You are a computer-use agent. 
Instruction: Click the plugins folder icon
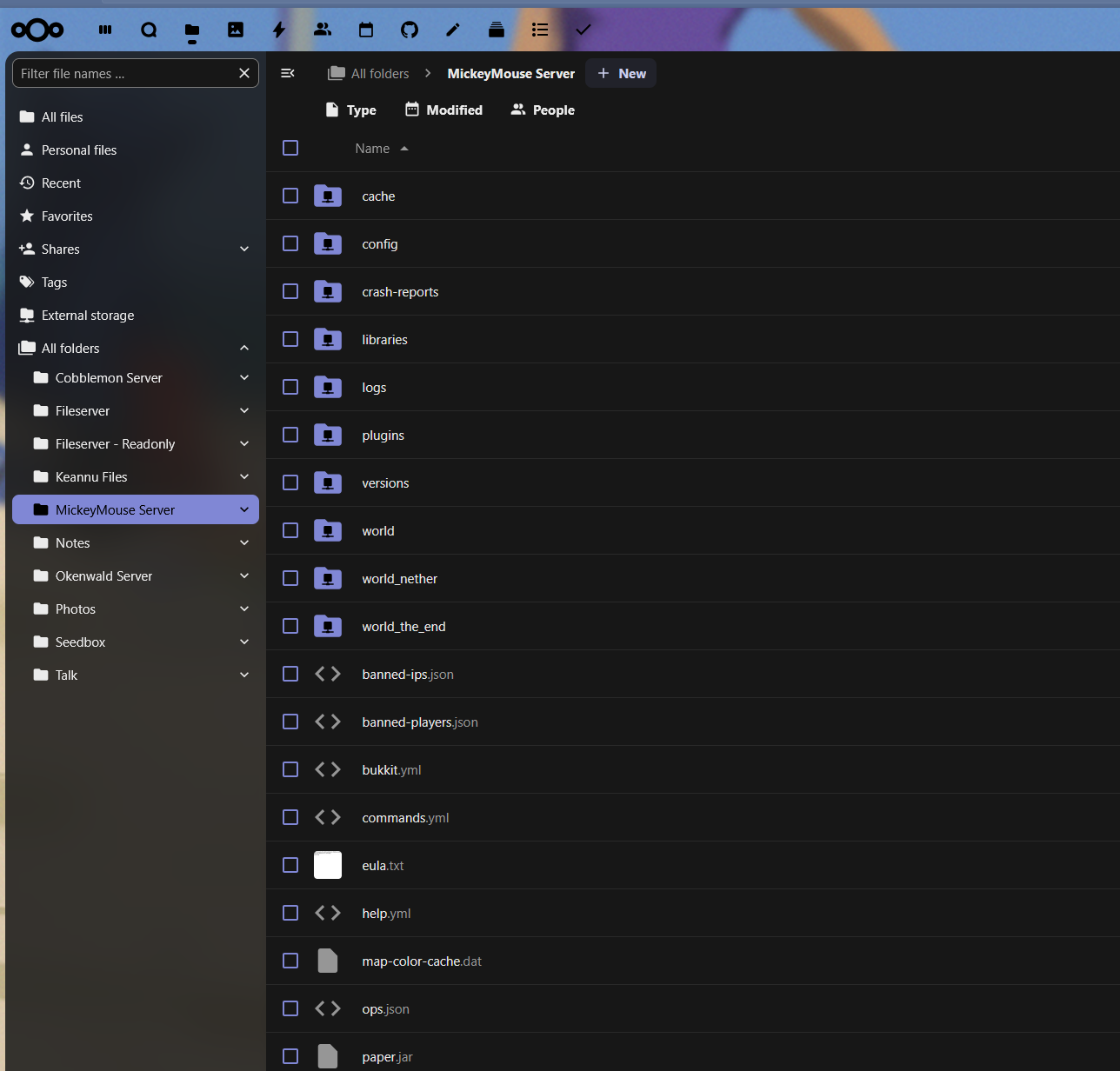(x=328, y=435)
